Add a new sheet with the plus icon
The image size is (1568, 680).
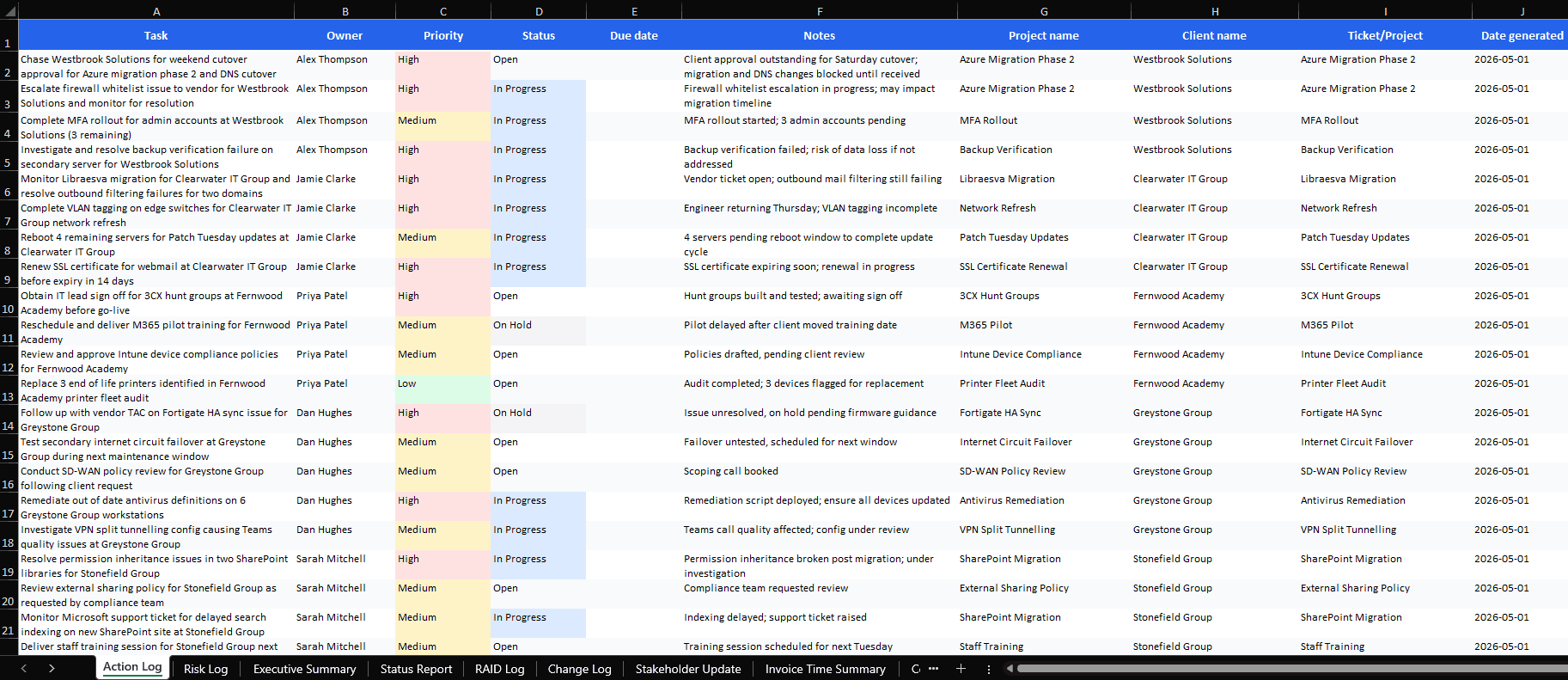pos(961,668)
